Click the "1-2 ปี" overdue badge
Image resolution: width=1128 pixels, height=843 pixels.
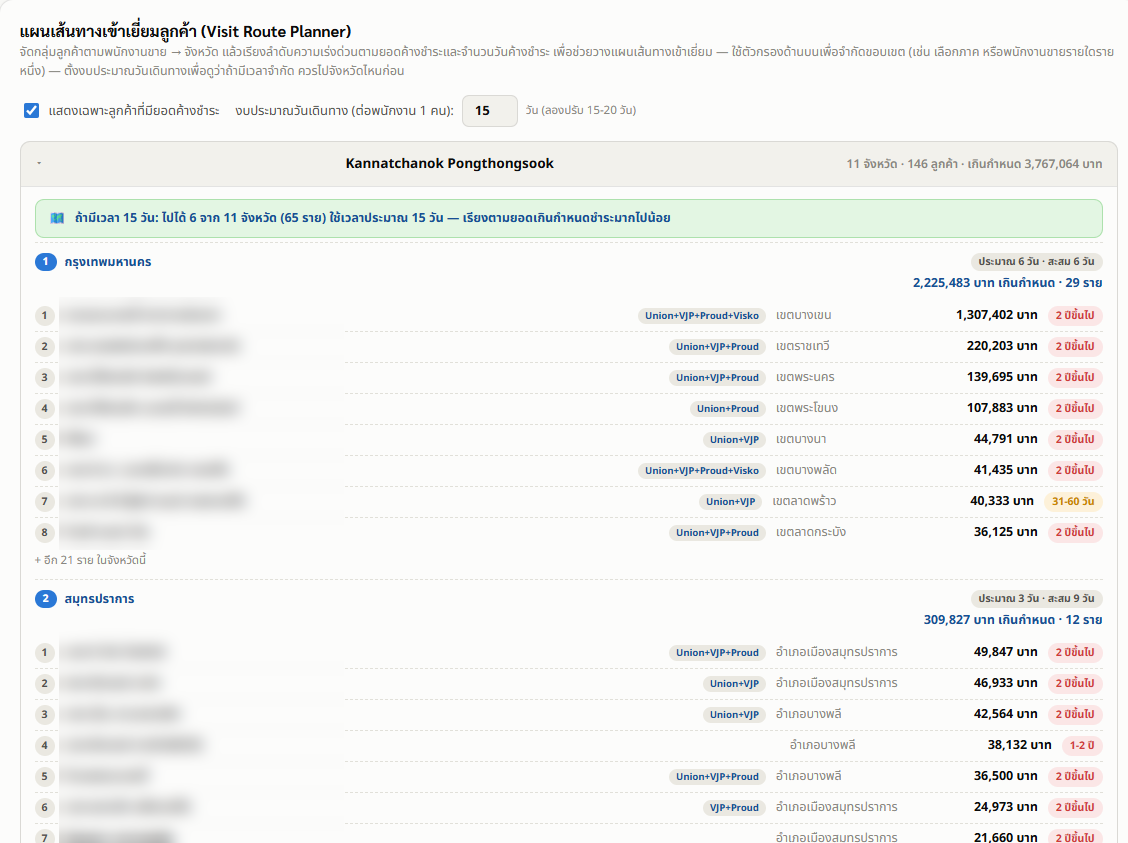(x=1082, y=745)
